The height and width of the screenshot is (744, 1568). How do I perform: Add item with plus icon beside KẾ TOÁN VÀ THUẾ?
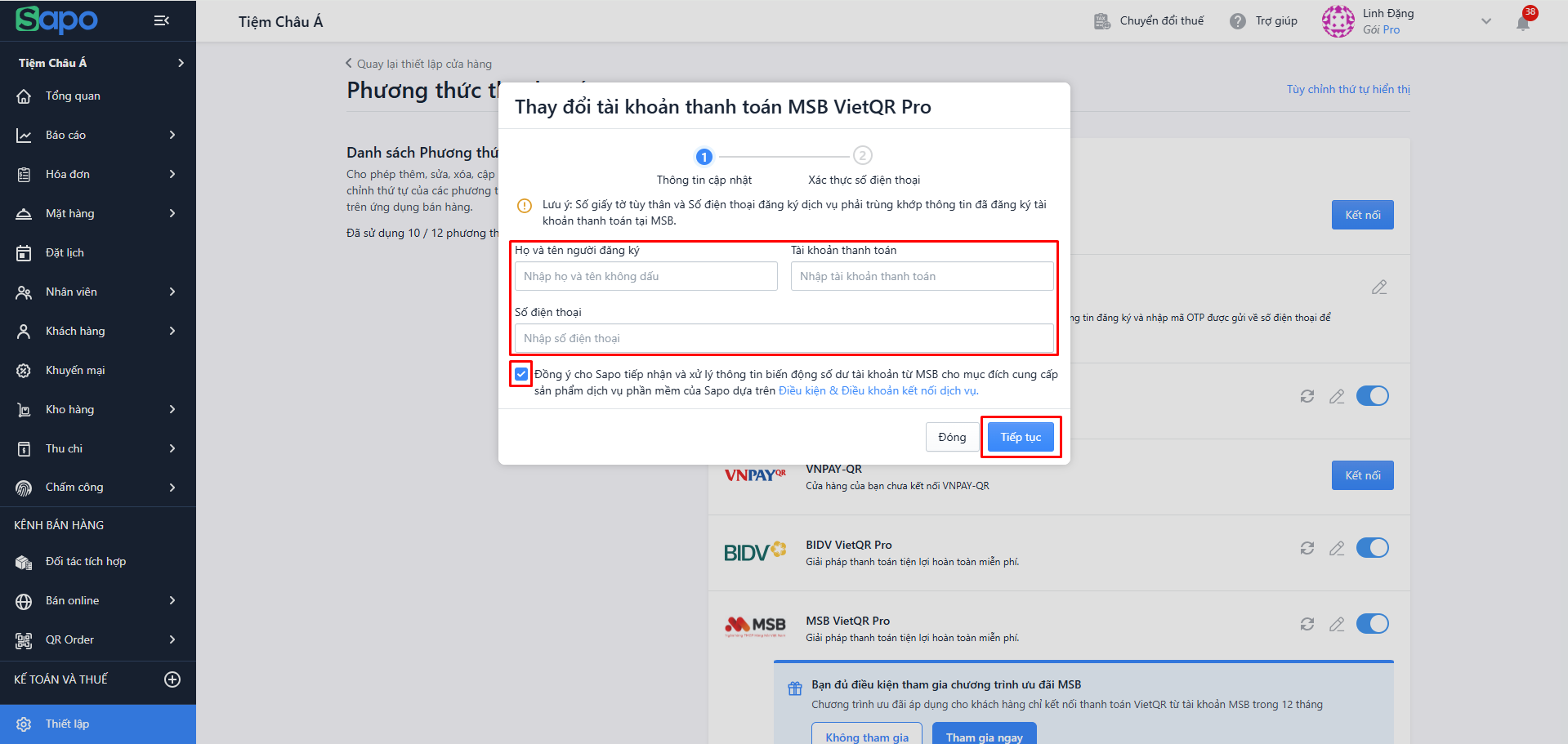point(172,679)
